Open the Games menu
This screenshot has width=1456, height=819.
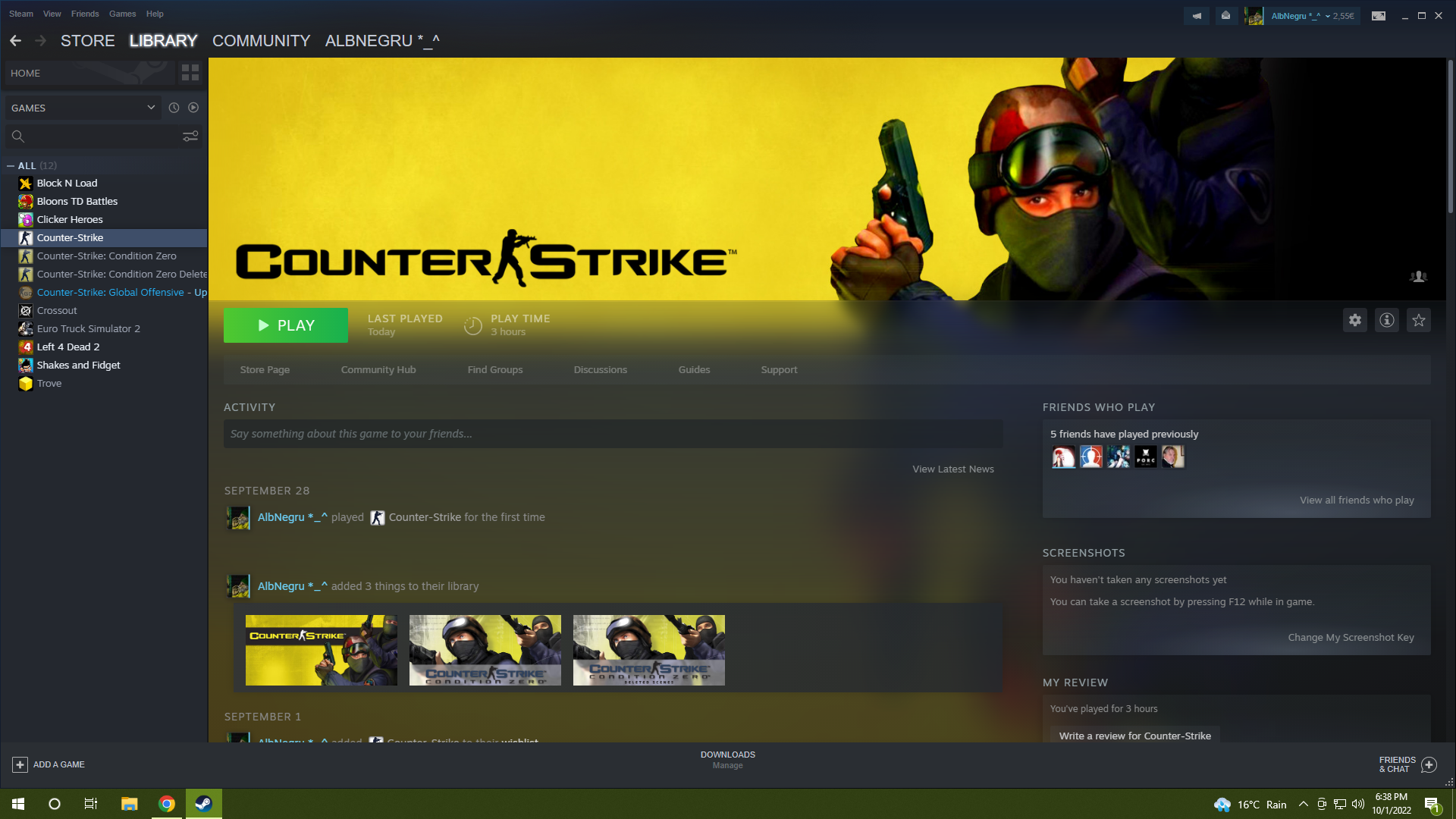[x=122, y=14]
